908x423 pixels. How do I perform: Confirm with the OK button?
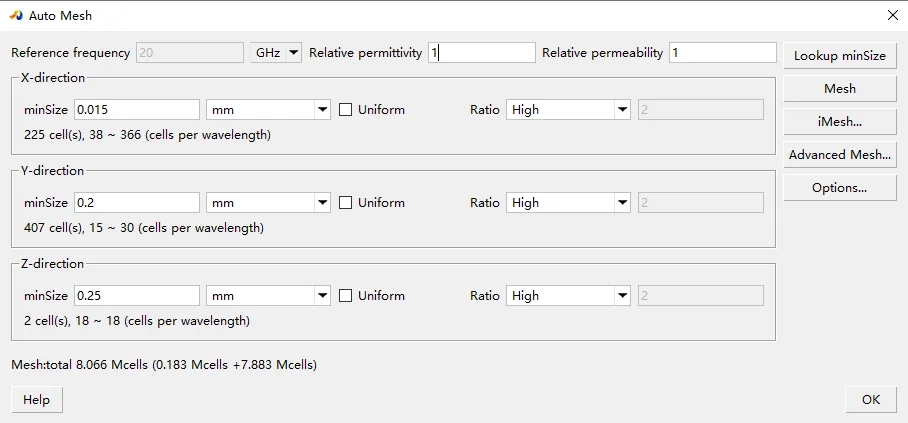coord(870,400)
